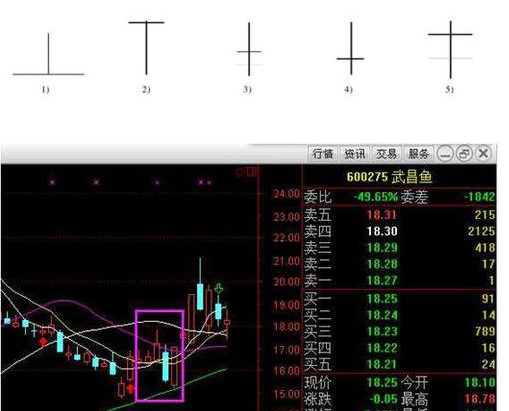509x411 pixels.
Task: Open the 服务 tab
Action: (x=419, y=154)
